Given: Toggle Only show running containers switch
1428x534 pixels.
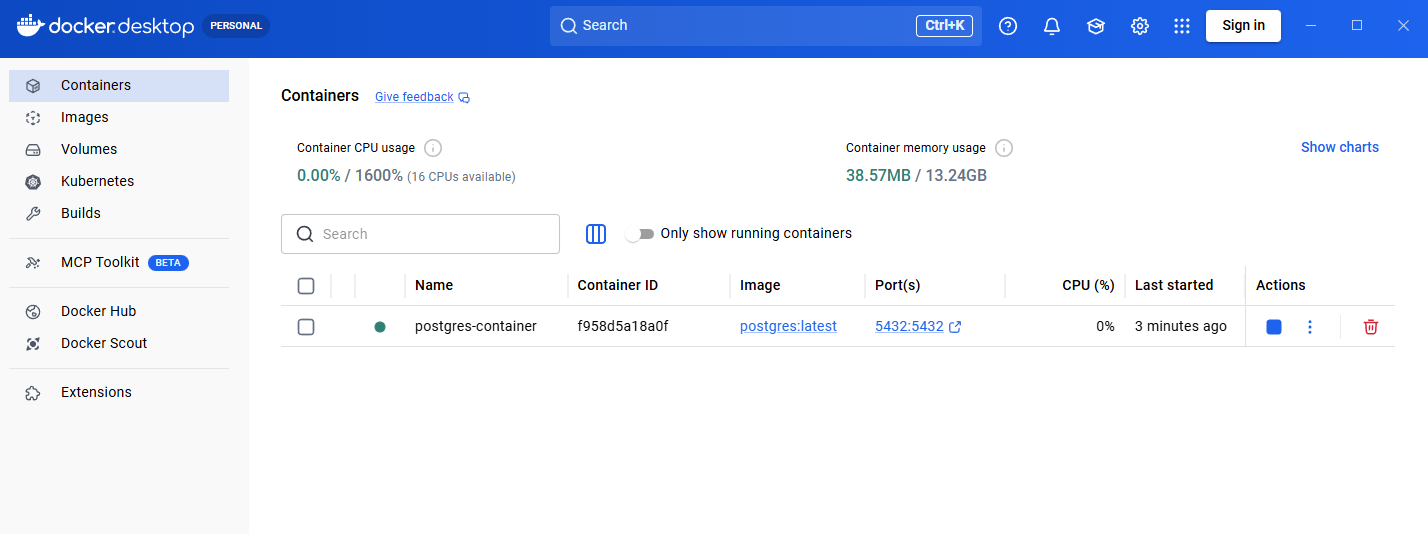Looking at the screenshot, I should pyautogui.click(x=639, y=234).
